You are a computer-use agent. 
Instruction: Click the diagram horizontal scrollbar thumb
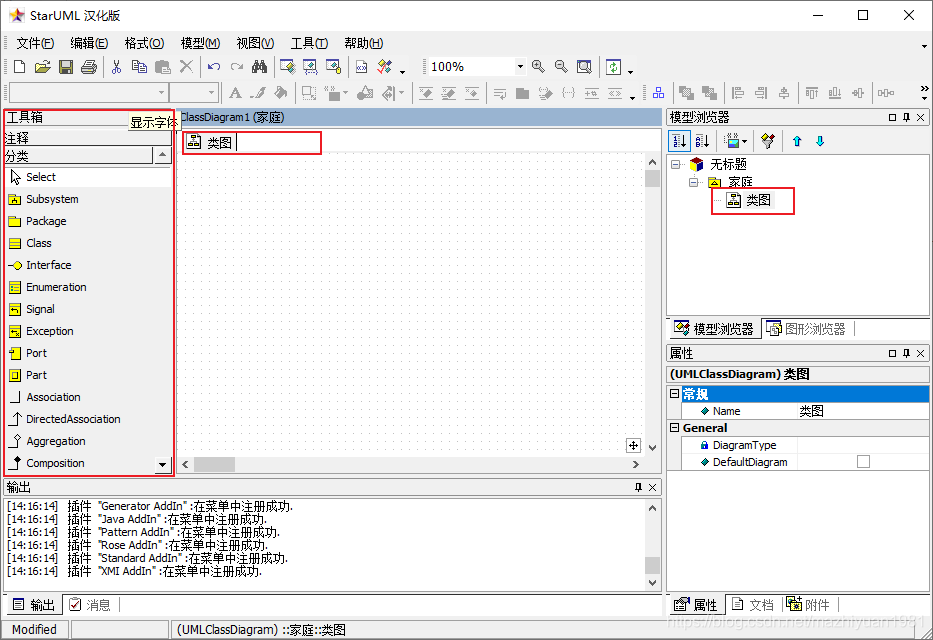[214, 464]
